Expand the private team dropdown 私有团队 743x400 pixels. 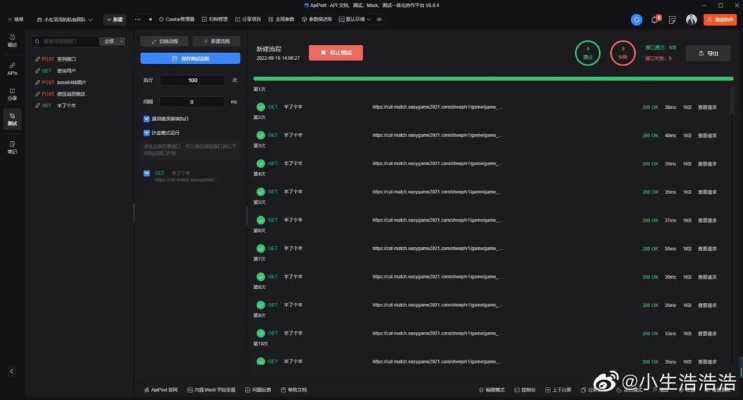65,19
